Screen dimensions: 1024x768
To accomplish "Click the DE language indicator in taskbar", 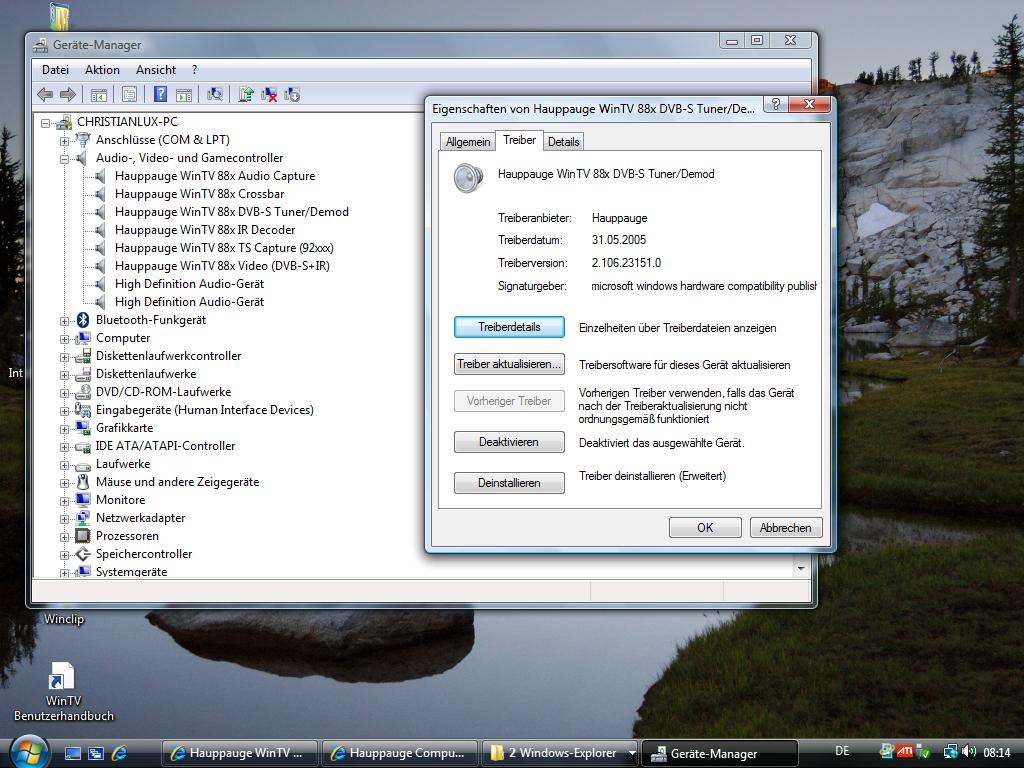I will click(842, 751).
